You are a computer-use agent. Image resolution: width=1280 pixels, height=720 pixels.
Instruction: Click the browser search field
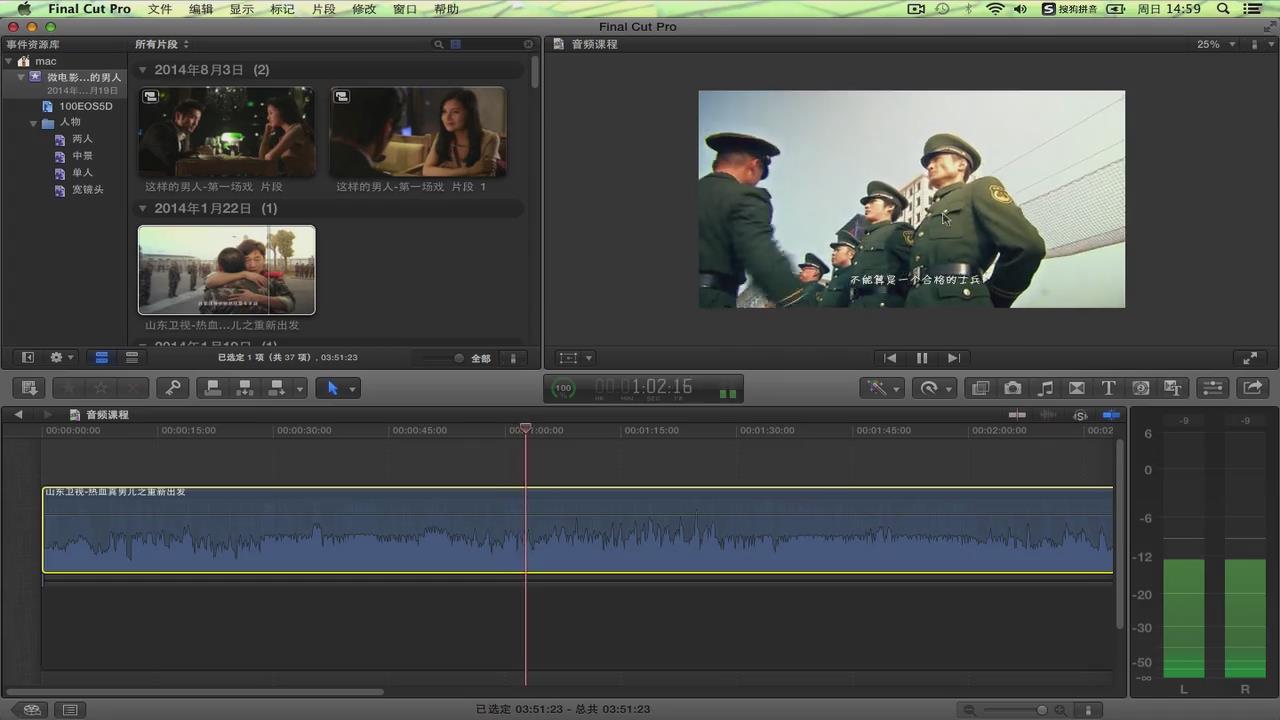pyautogui.click(x=484, y=44)
